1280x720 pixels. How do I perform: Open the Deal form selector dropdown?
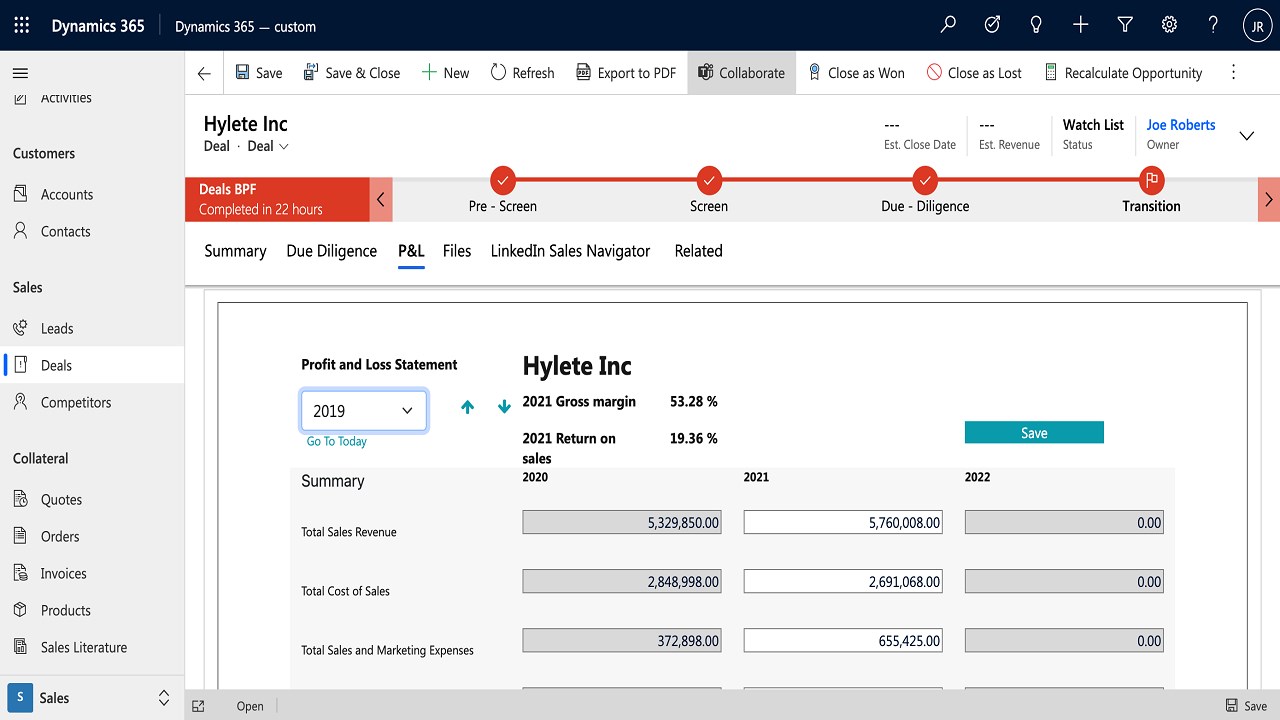coord(268,146)
